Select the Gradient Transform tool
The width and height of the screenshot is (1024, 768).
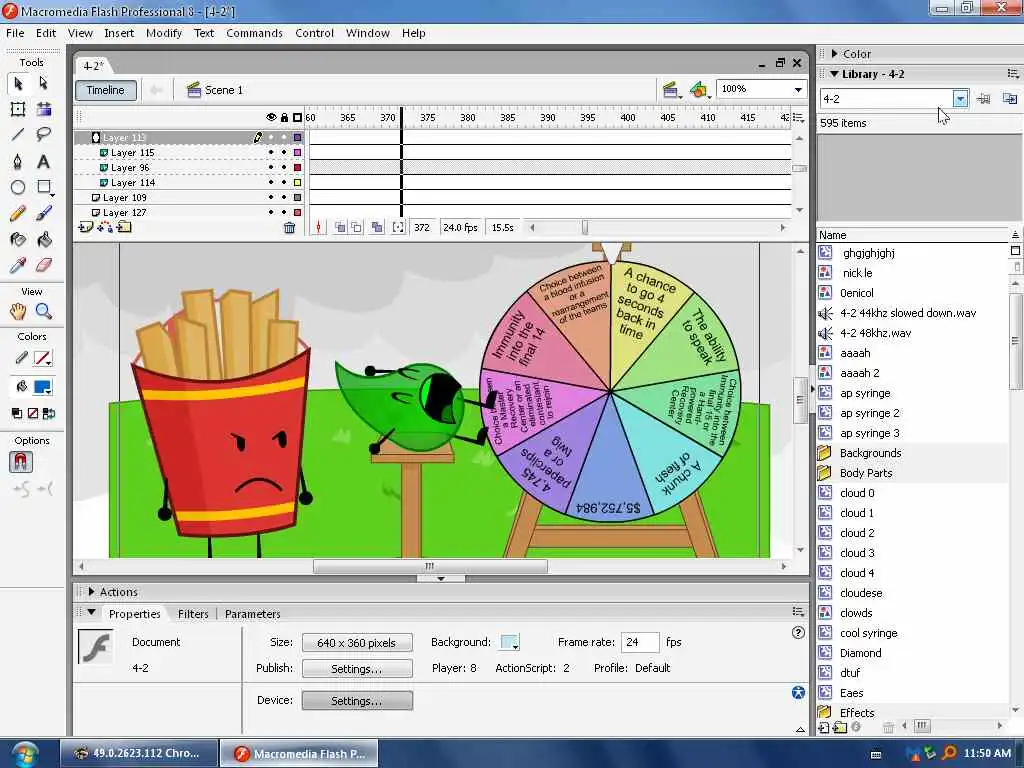pyautogui.click(x=44, y=109)
